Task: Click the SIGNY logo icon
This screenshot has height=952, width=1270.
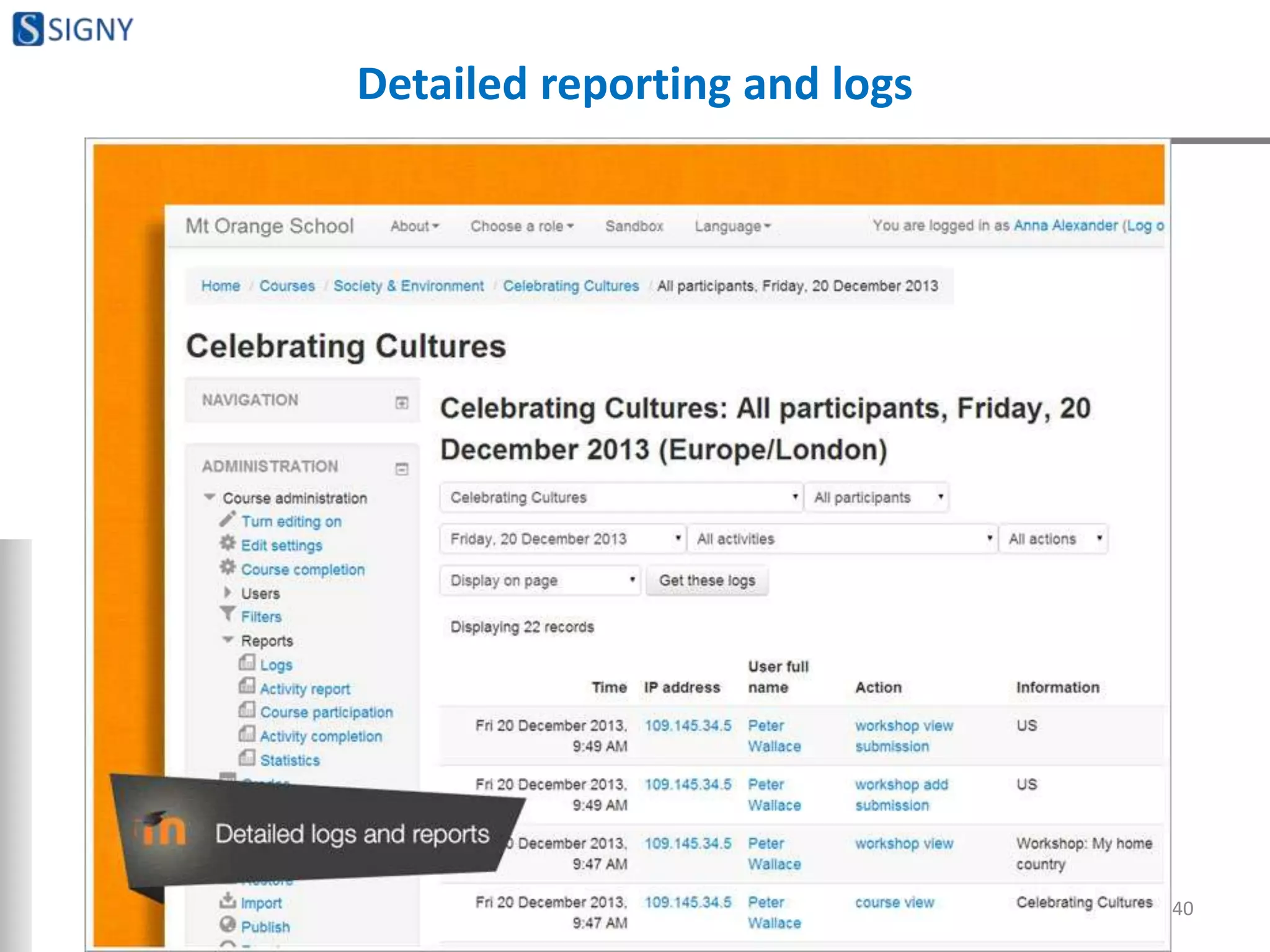Action: point(28,29)
